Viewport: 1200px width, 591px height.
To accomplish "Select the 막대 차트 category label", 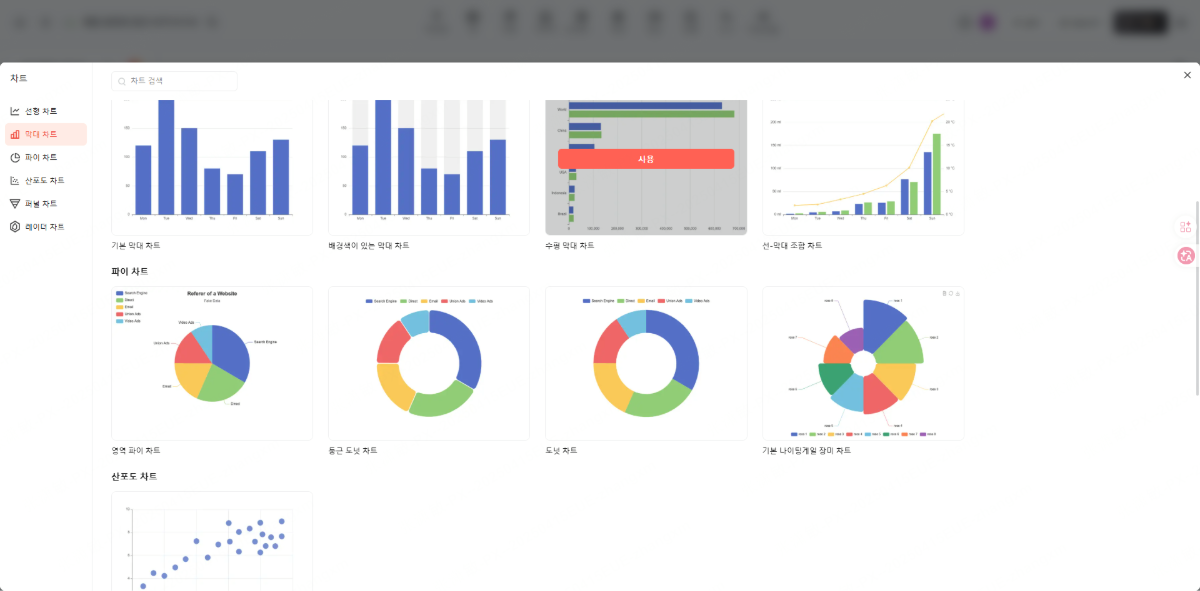I will (41, 134).
